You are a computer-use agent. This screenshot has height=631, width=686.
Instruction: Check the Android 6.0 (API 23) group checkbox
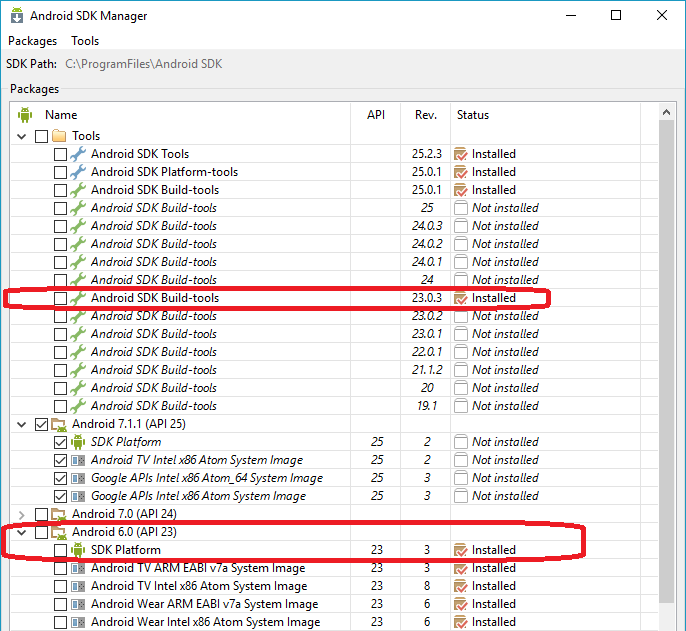click(42, 532)
